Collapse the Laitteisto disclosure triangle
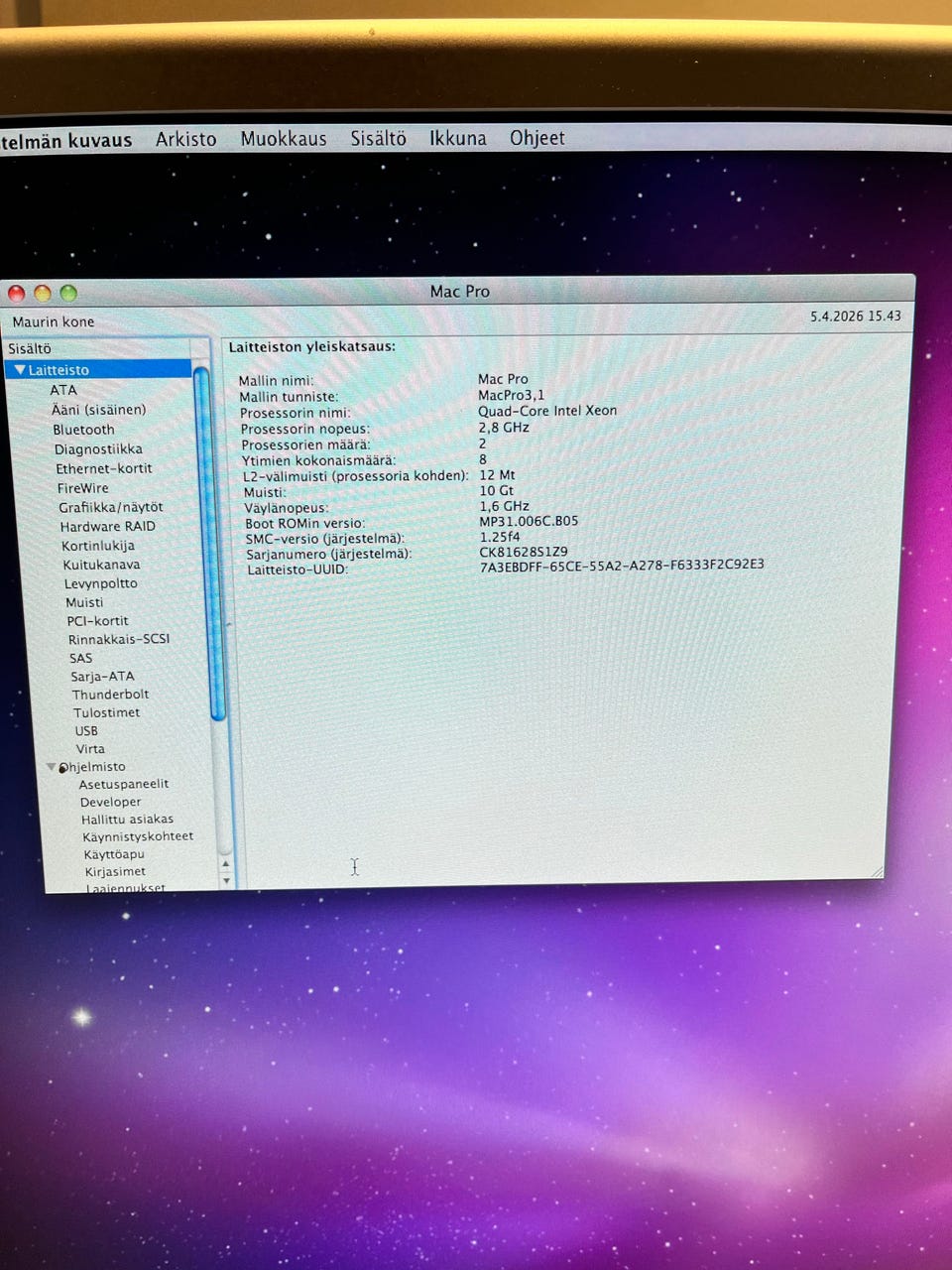Screen dimensions: 952x1270 [20, 370]
